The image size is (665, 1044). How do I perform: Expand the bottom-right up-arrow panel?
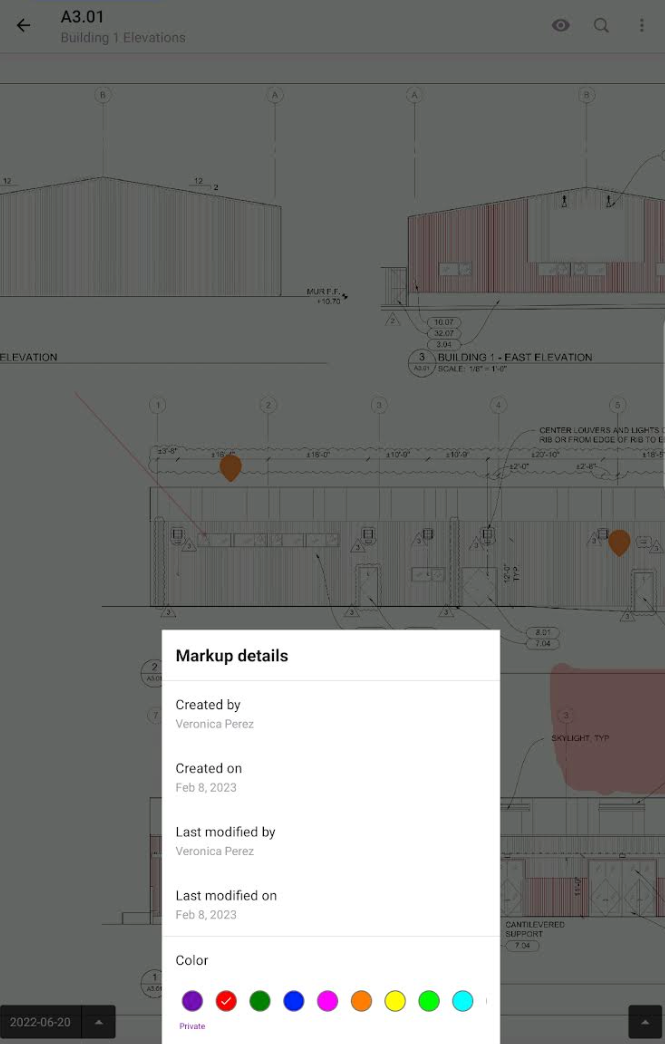point(645,1022)
